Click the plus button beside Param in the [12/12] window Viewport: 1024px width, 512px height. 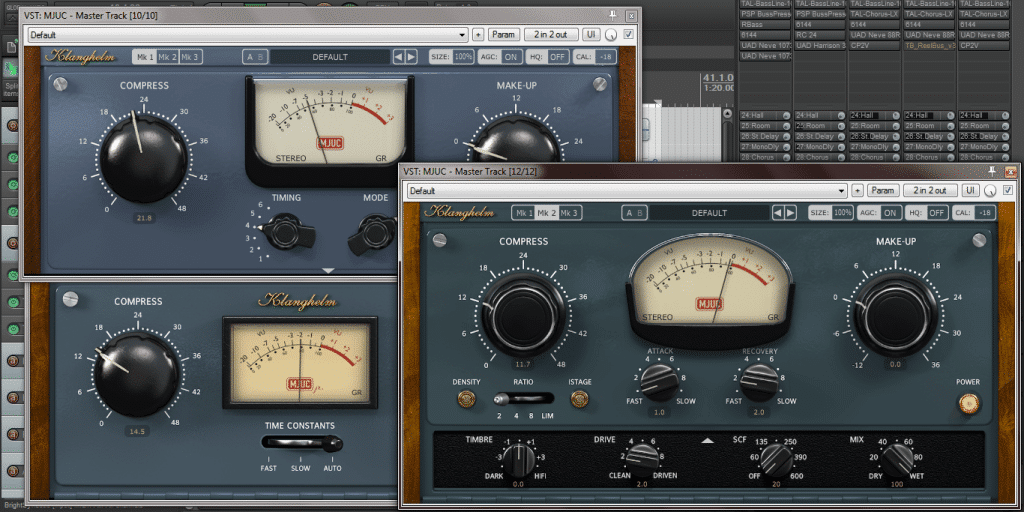click(857, 191)
